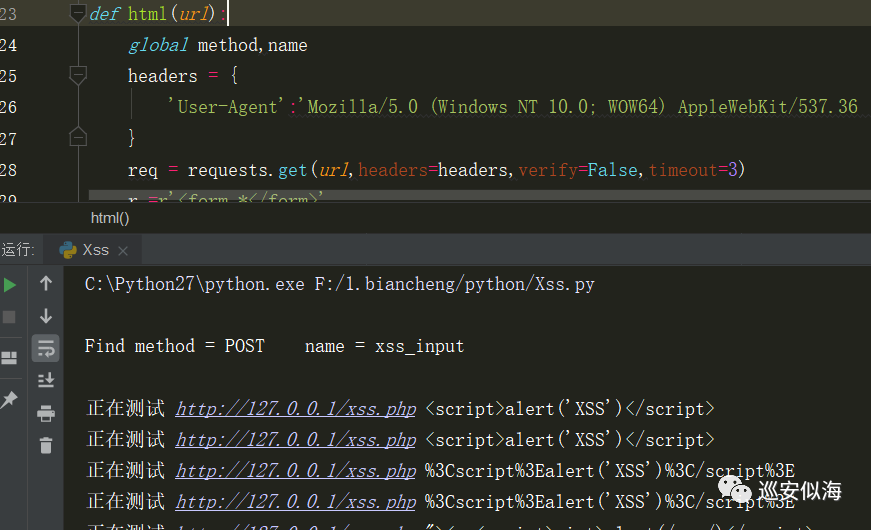
Task: Rerun the Xss script with green play icon
Action: point(9,285)
